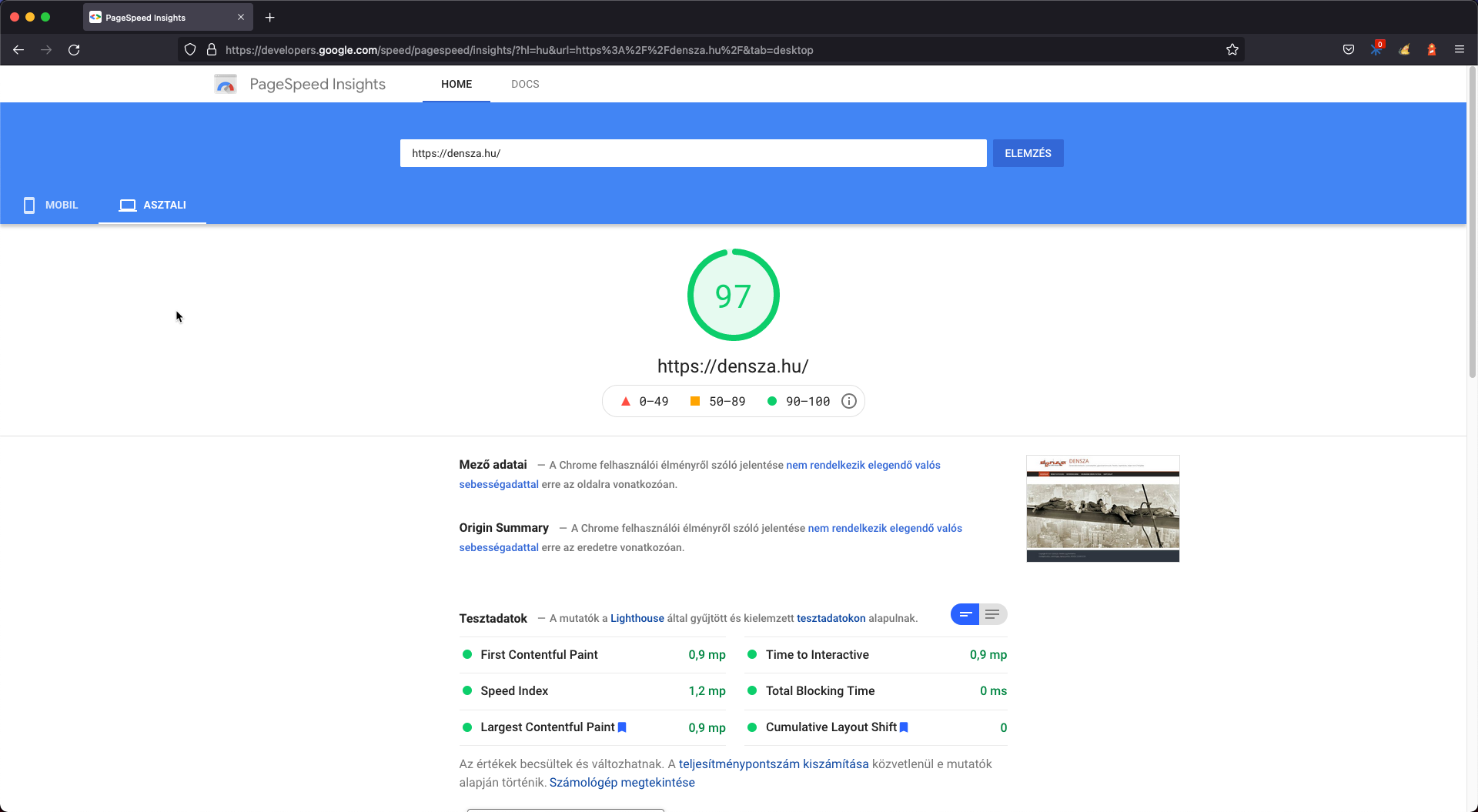
Task: Switch to expanded metrics view toggle
Action: [993, 614]
